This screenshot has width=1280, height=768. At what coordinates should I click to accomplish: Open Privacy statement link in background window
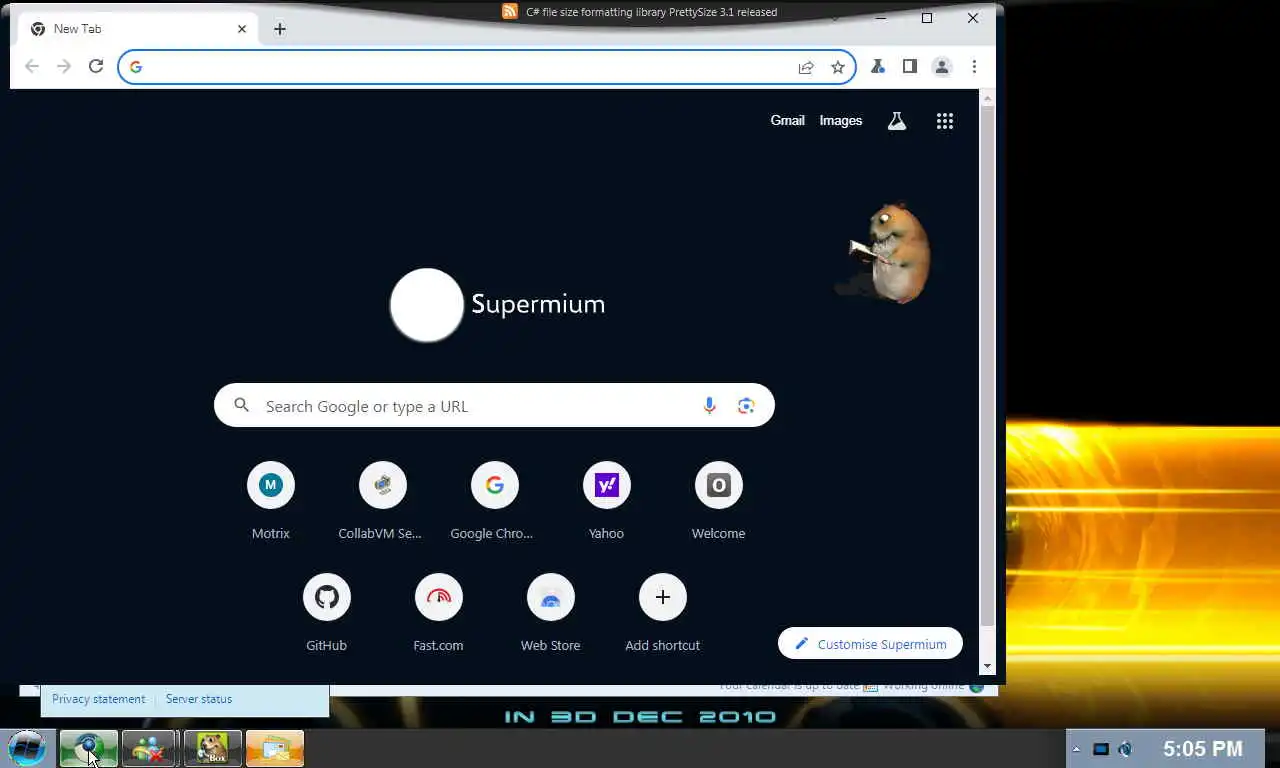[98, 699]
